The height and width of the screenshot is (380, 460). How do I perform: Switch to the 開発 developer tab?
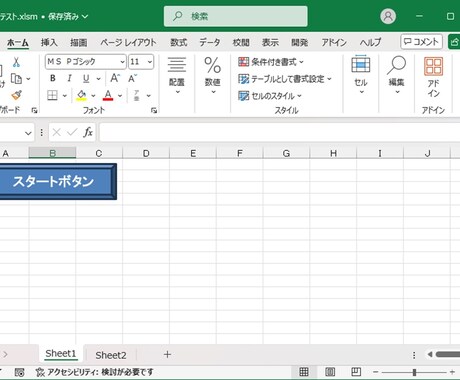(x=299, y=42)
